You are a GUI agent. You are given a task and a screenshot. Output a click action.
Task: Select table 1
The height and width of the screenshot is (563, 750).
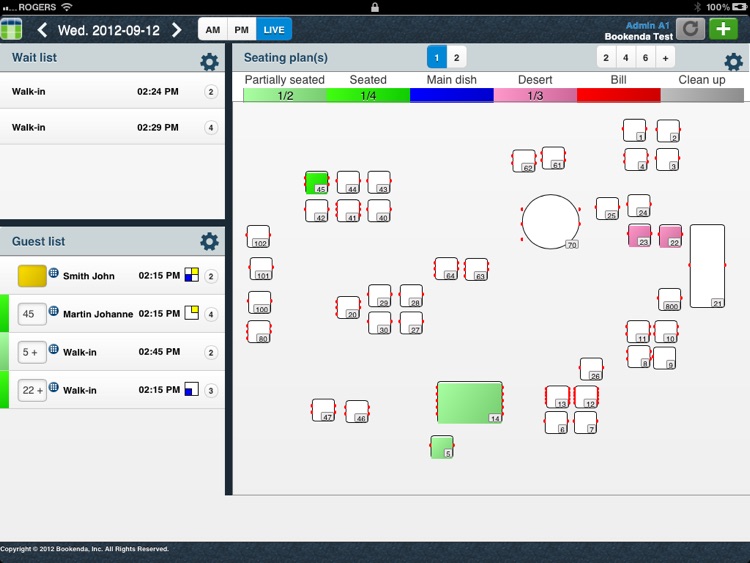[x=635, y=130]
